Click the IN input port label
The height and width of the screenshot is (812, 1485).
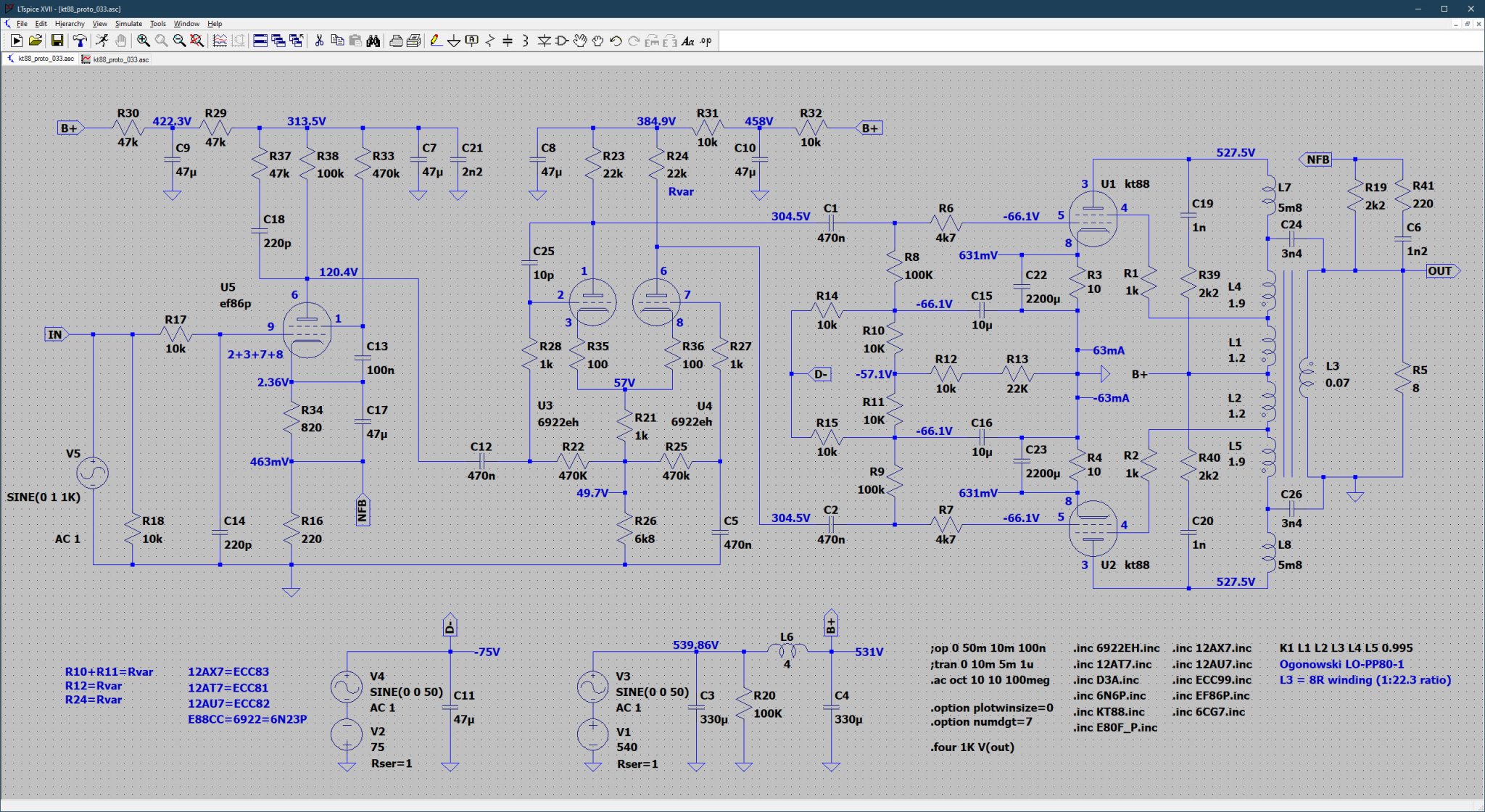click(57, 334)
